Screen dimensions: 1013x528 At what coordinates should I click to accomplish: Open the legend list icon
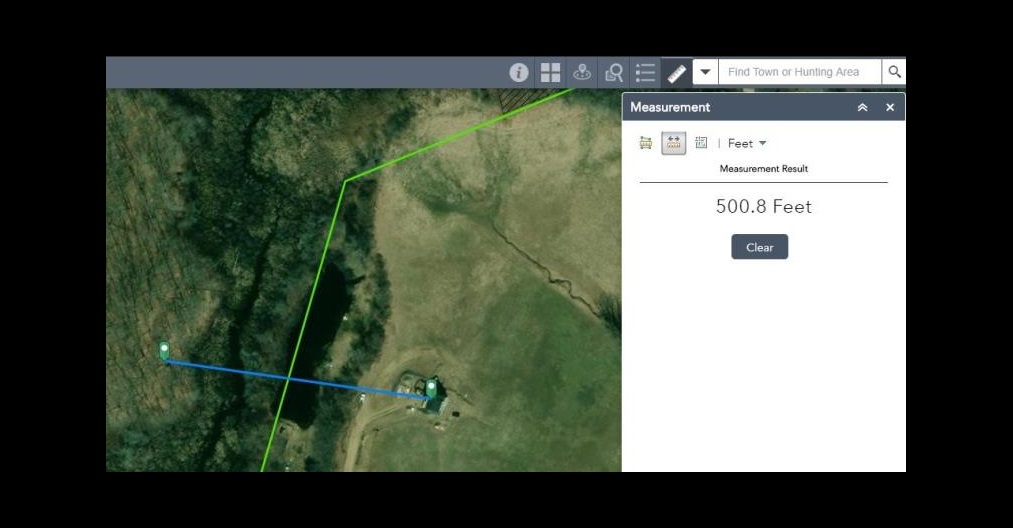click(x=645, y=72)
